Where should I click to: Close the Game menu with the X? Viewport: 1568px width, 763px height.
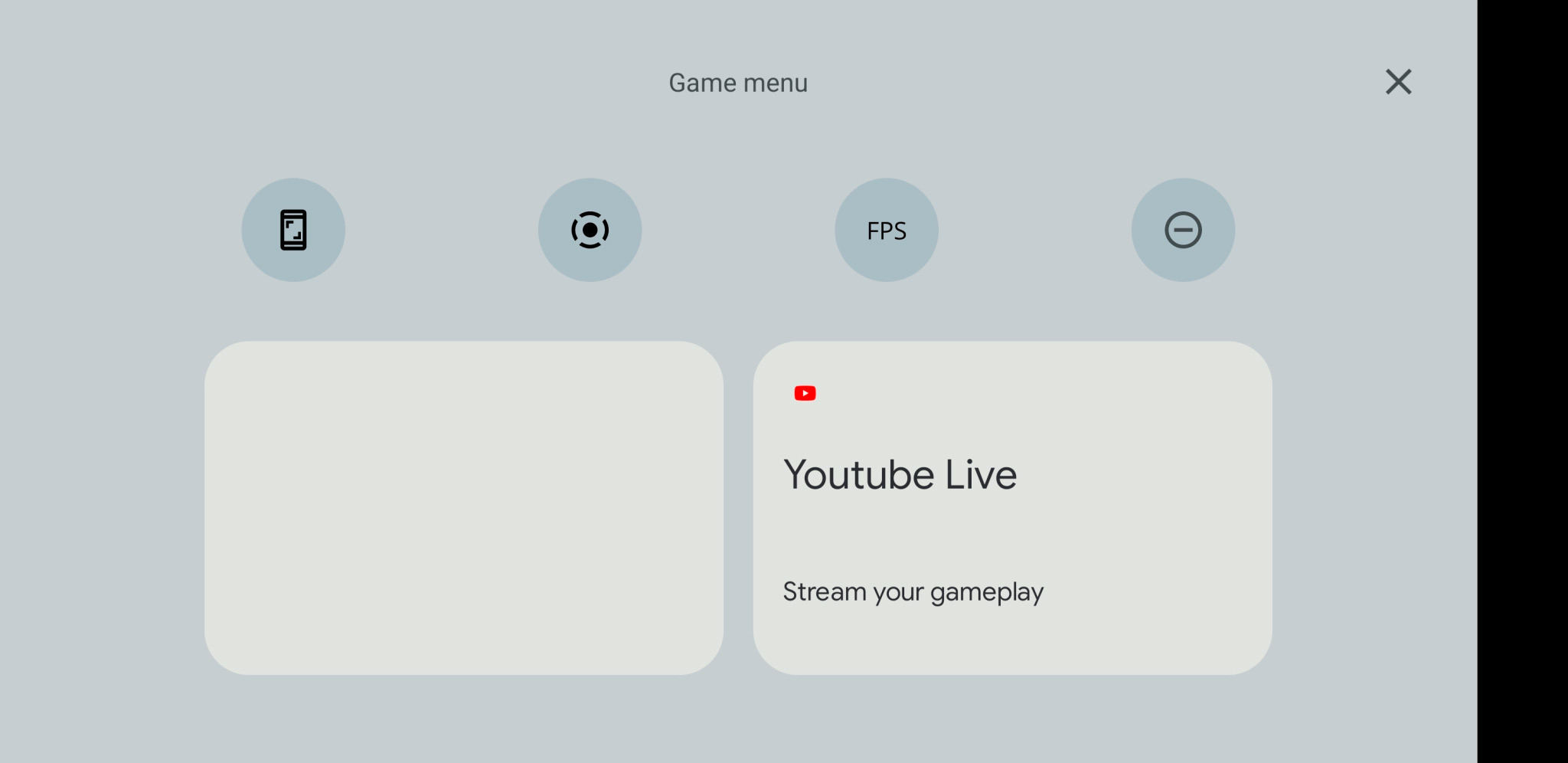[1398, 82]
